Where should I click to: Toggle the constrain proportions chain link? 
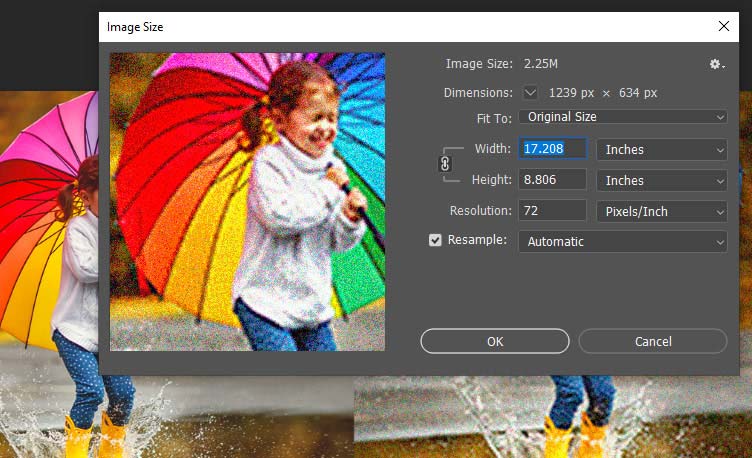pos(445,165)
